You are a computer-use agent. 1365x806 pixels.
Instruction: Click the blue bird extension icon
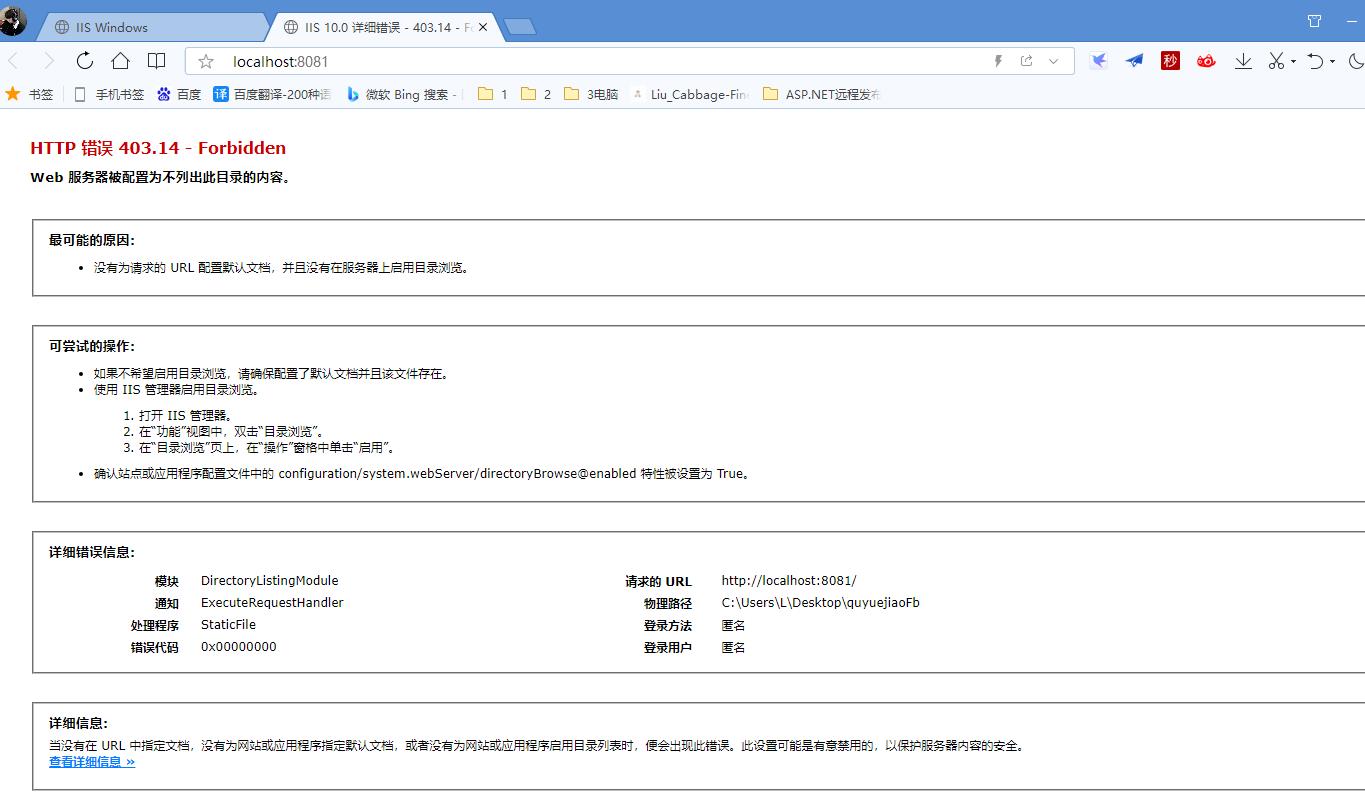pyautogui.click(x=1099, y=61)
